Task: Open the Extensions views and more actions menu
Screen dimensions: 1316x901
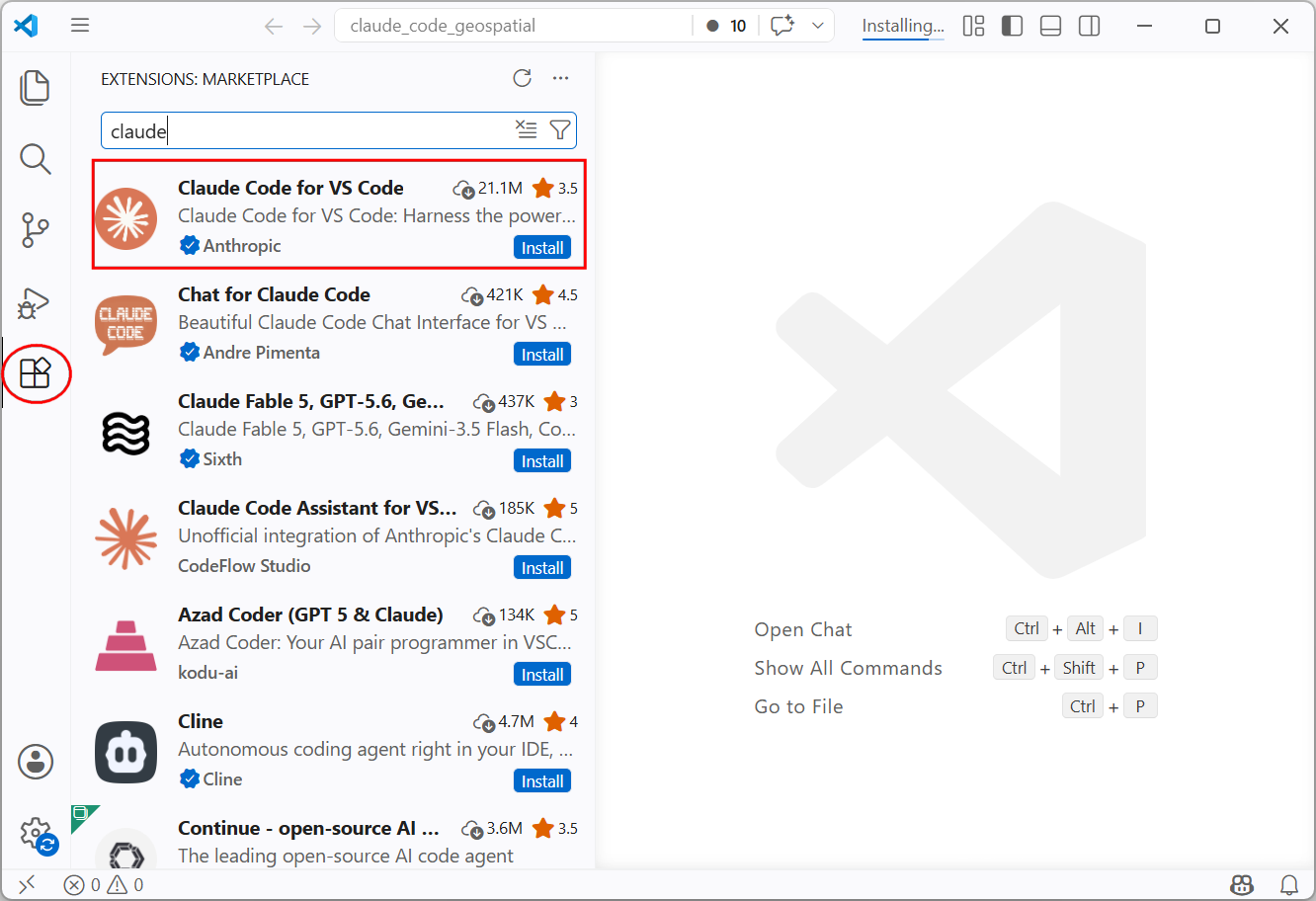Action: click(x=561, y=78)
